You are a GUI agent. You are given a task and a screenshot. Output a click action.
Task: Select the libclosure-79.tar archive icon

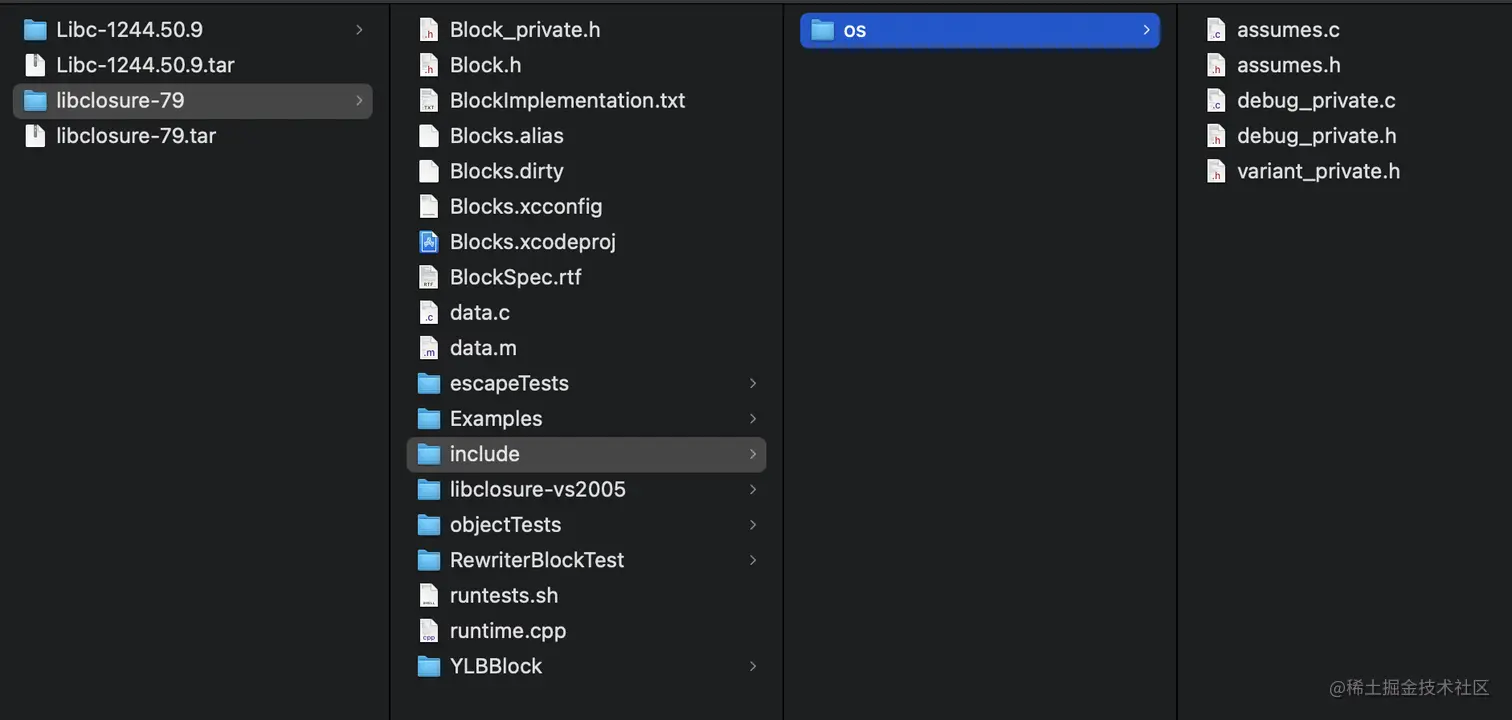[35, 136]
